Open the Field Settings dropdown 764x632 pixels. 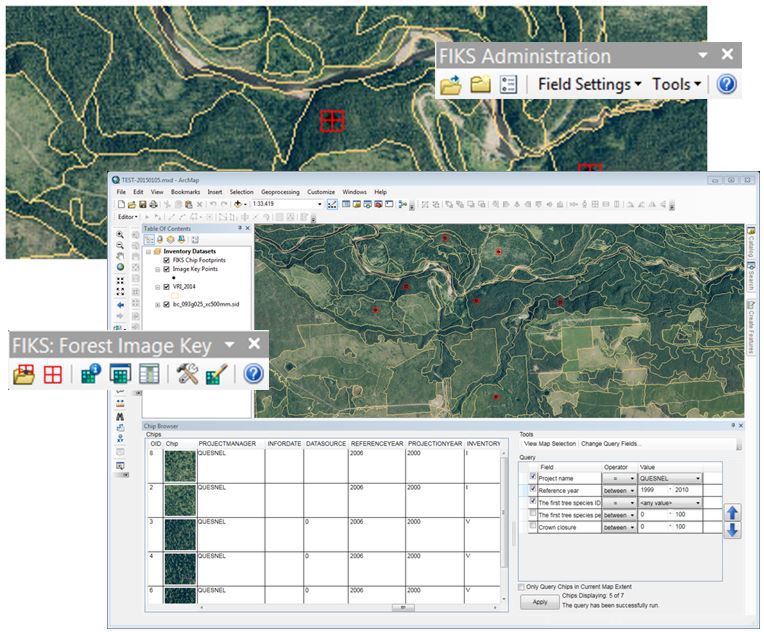(590, 84)
